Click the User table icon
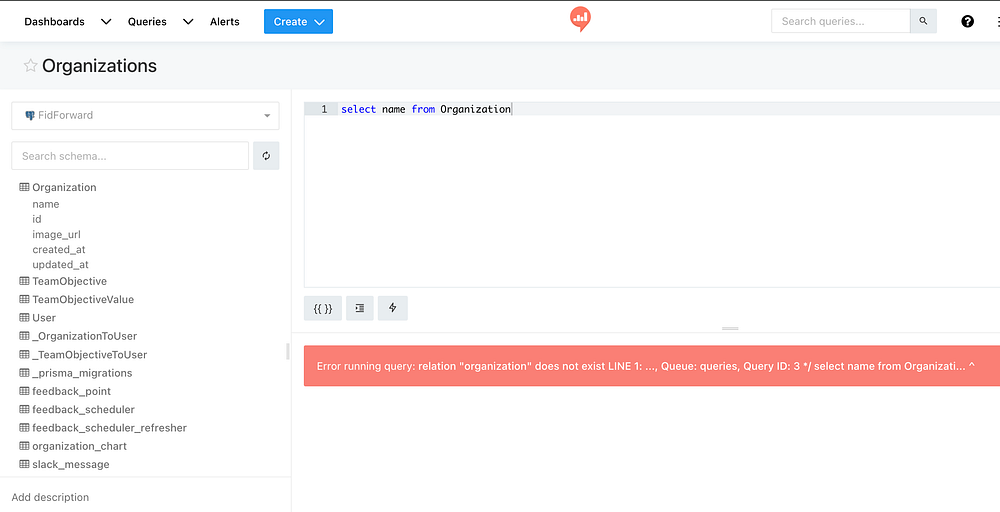Viewport: 1000px width, 512px height. 24,318
